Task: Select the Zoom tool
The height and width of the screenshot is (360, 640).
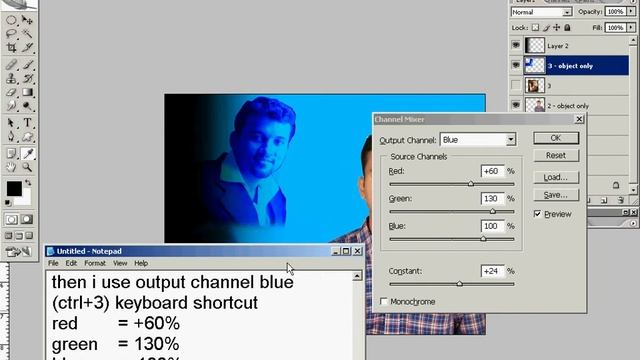Action: 27,167
